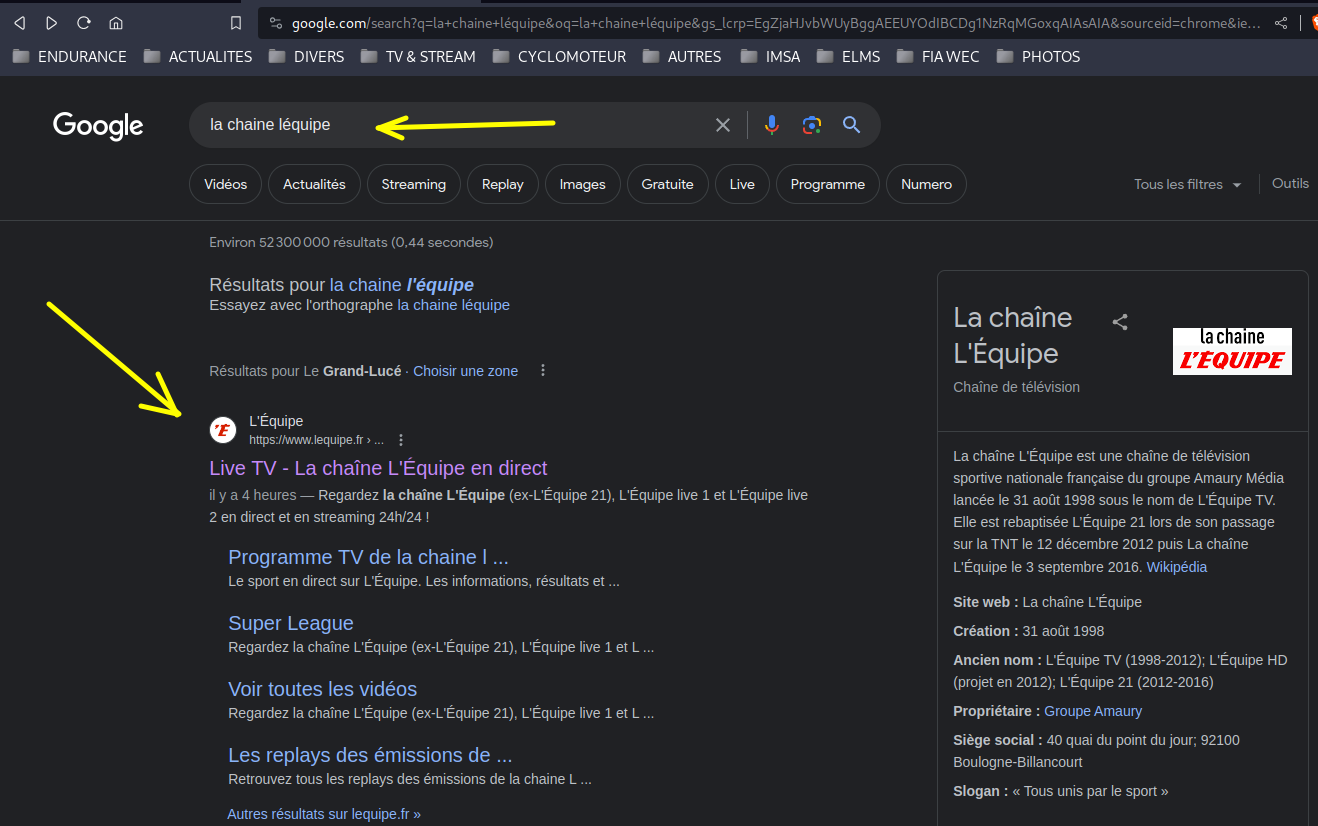Image resolution: width=1318 pixels, height=826 pixels.
Task: Bookmark this page using the bookmark icon
Action: [236, 23]
